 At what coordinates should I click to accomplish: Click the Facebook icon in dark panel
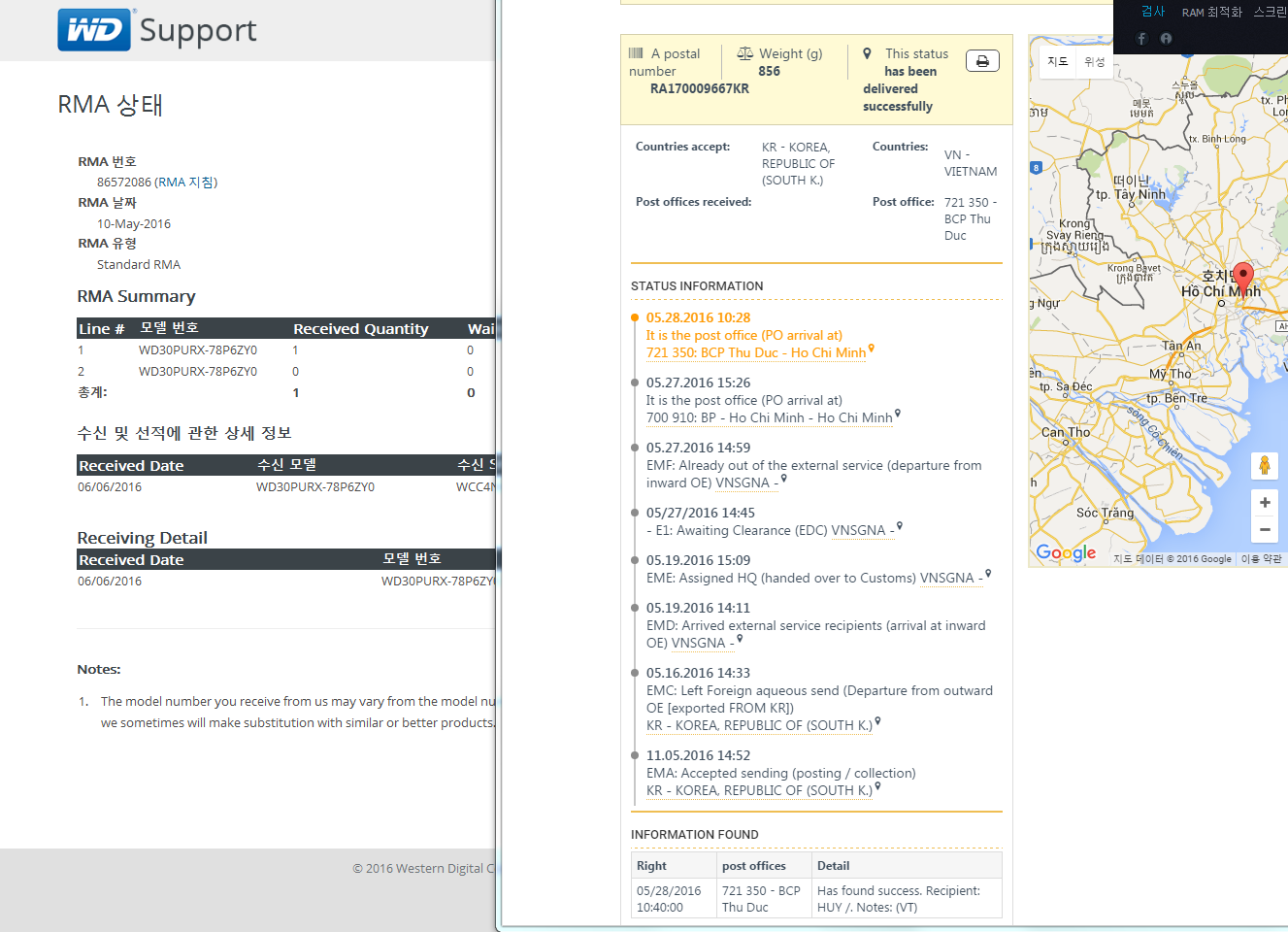point(1141,39)
